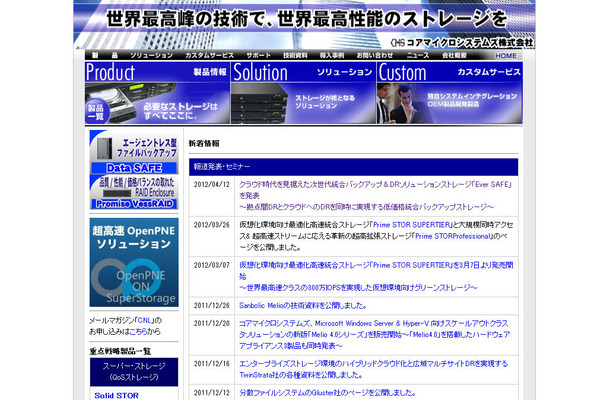
Task: Click the date 2011/12/12
Action: tap(212, 393)
